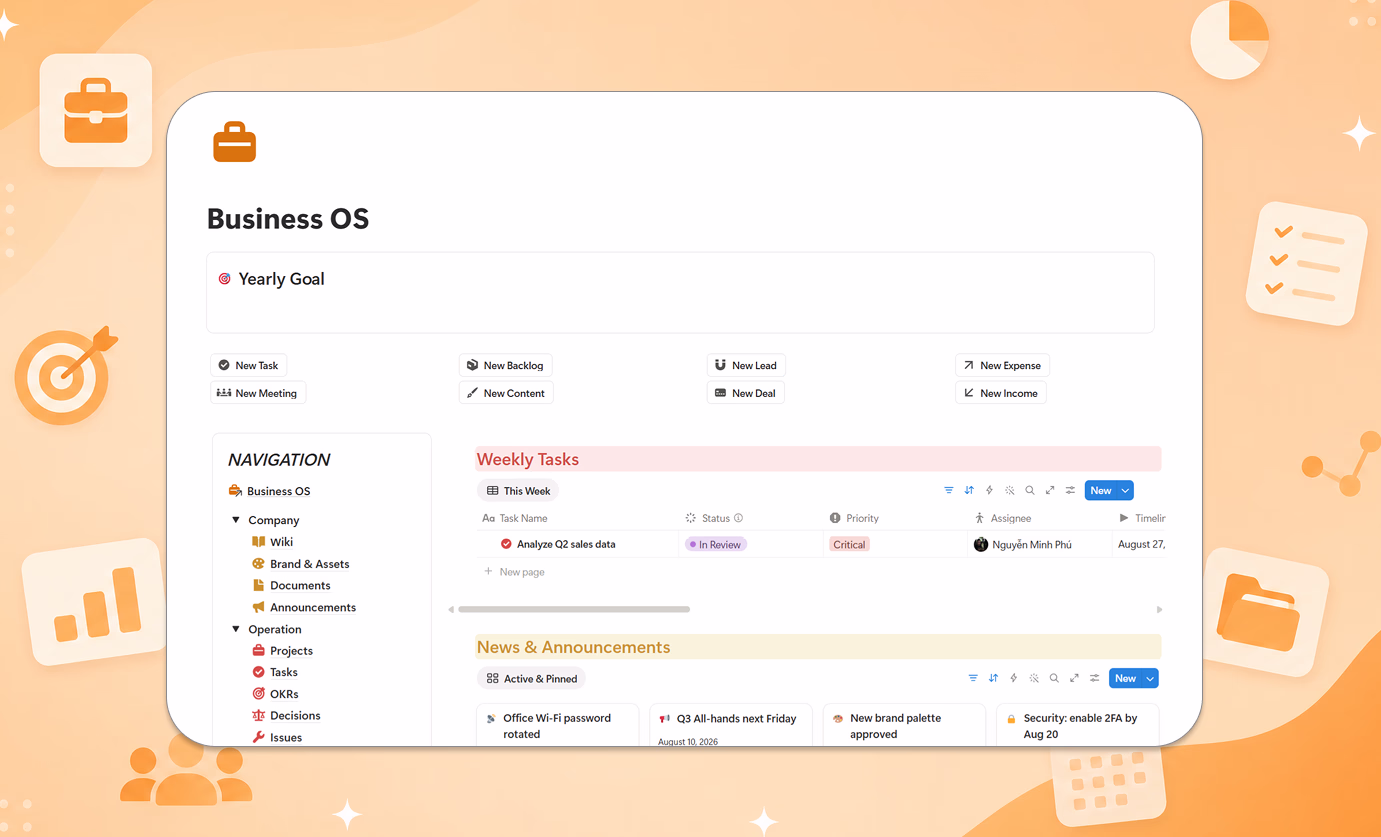
Task: Click the left arrow of the horizontal scrollbar
Action: [451, 609]
